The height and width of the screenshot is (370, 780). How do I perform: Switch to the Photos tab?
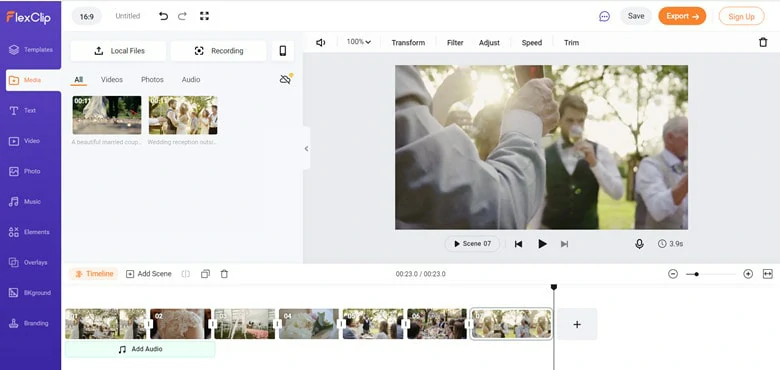[152, 80]
